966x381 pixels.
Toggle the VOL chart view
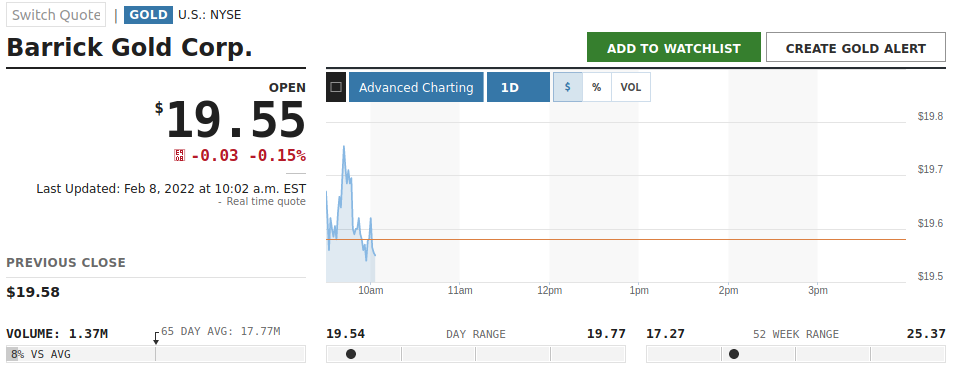(630, 87)
